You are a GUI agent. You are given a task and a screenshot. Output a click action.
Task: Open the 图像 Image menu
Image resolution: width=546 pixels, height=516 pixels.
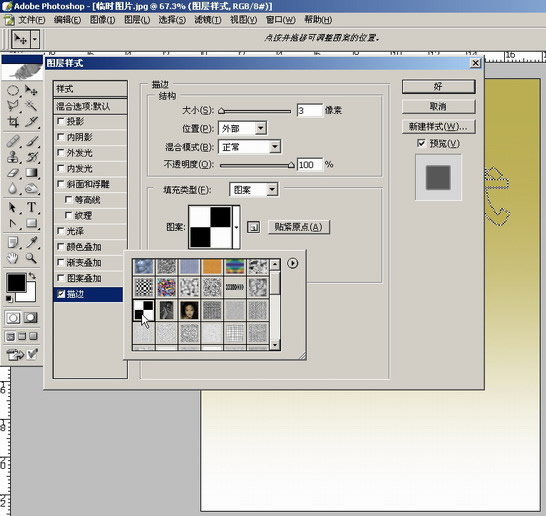102,20
